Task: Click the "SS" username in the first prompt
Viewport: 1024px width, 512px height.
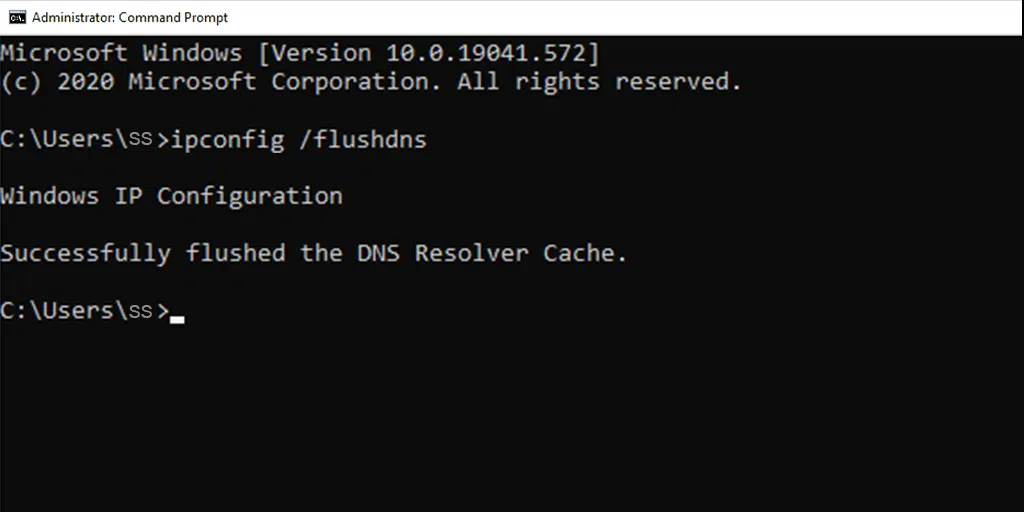Action: (140, 140)
